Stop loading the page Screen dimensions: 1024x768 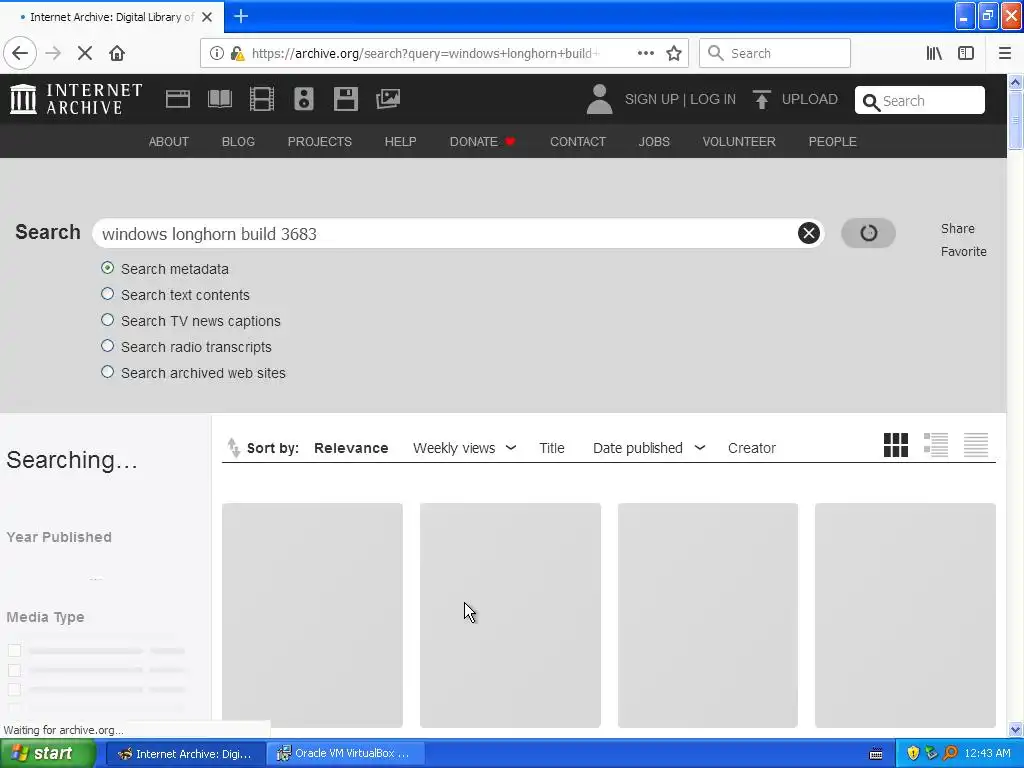[x=85, y=53]
